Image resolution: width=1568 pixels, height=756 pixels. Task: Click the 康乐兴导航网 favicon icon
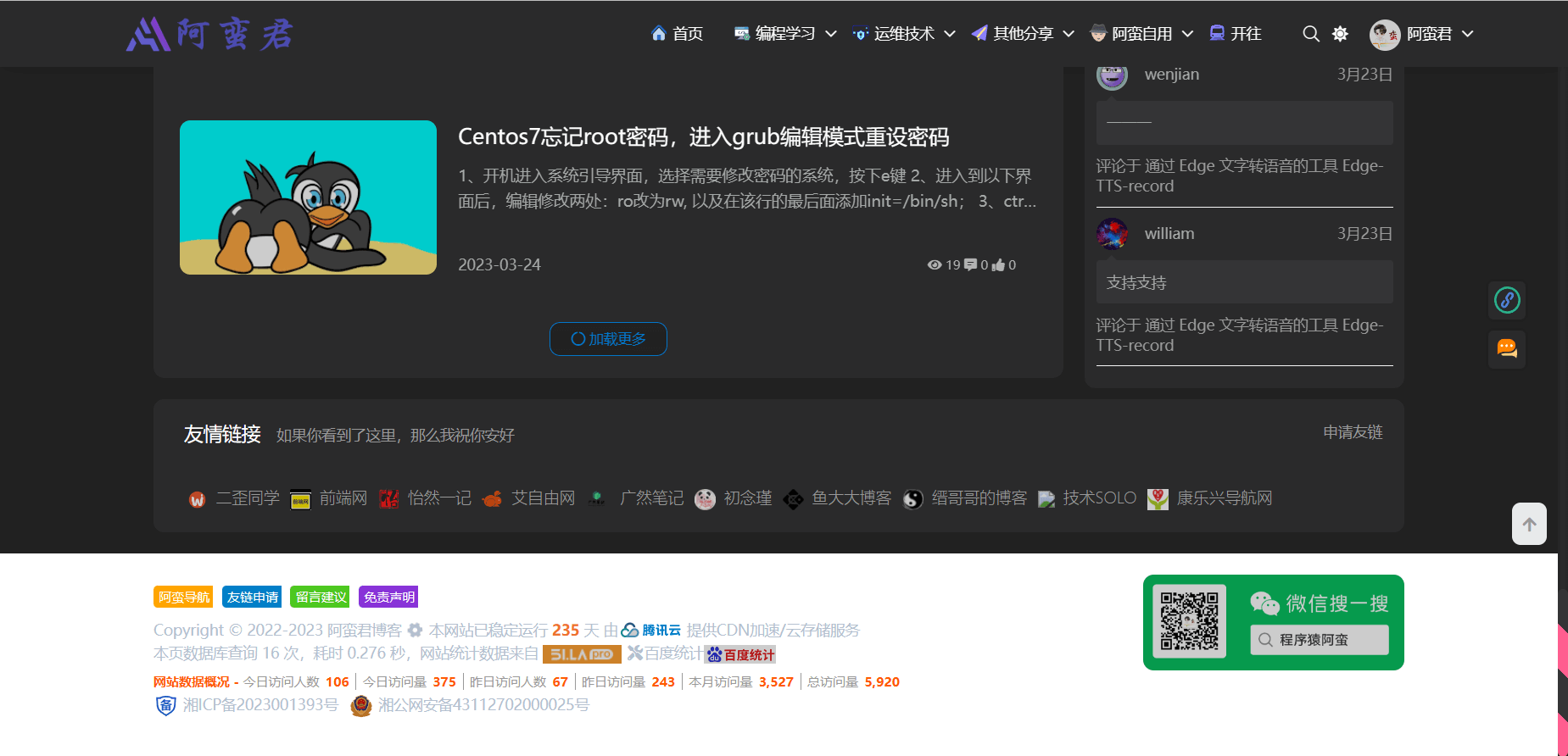[x=1158, y=499]
